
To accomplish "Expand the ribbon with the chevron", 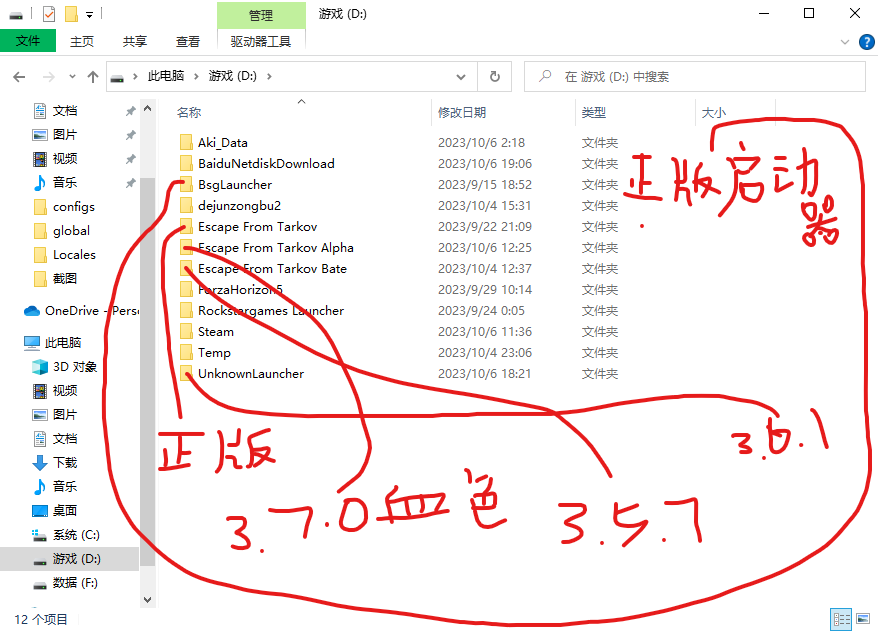I will coord(845,42).
